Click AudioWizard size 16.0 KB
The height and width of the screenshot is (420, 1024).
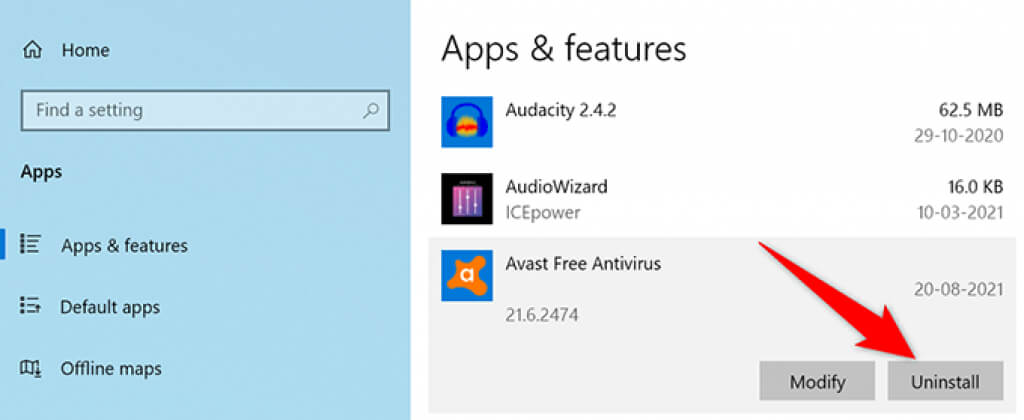[975, 187]
